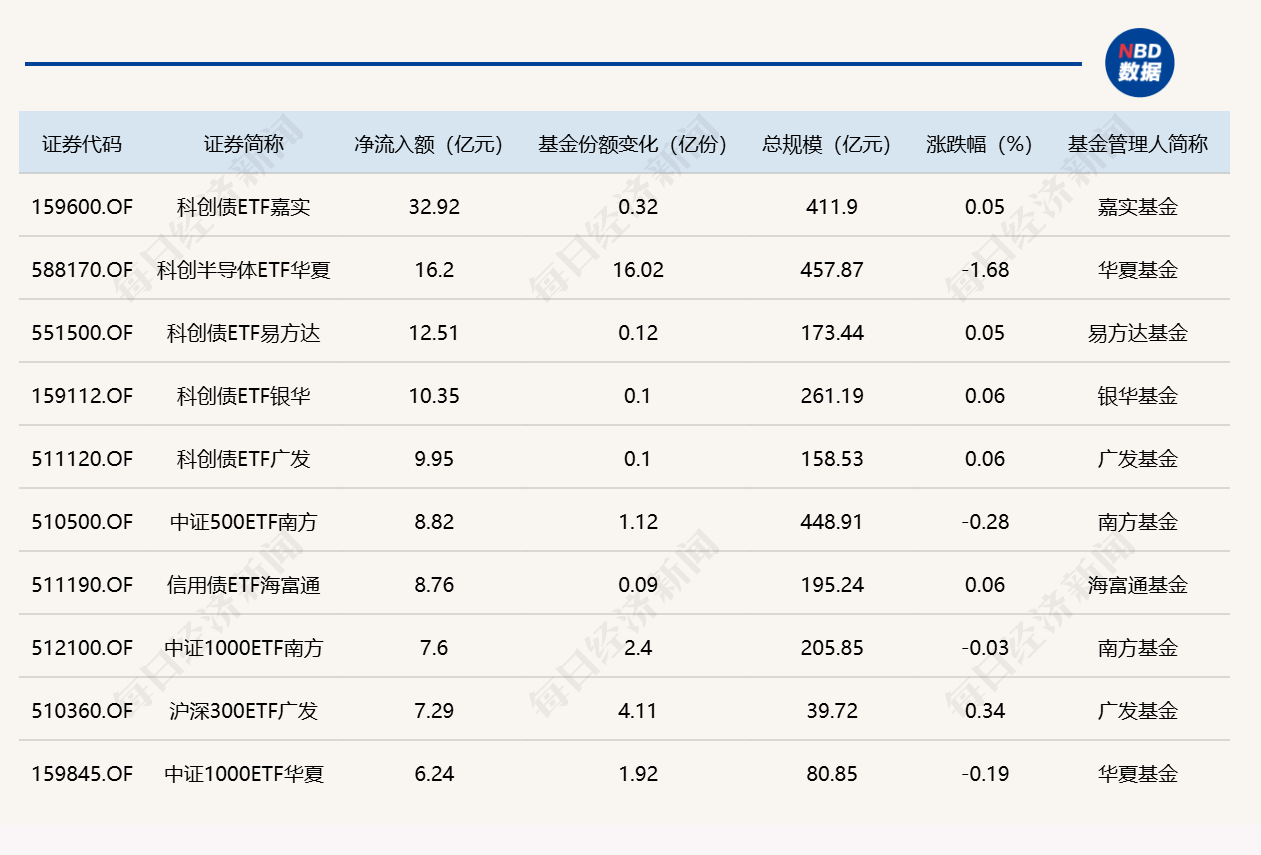Select net inflow value 9.95
Viewport: 1261px width, 855px height.
coord(434,459)
